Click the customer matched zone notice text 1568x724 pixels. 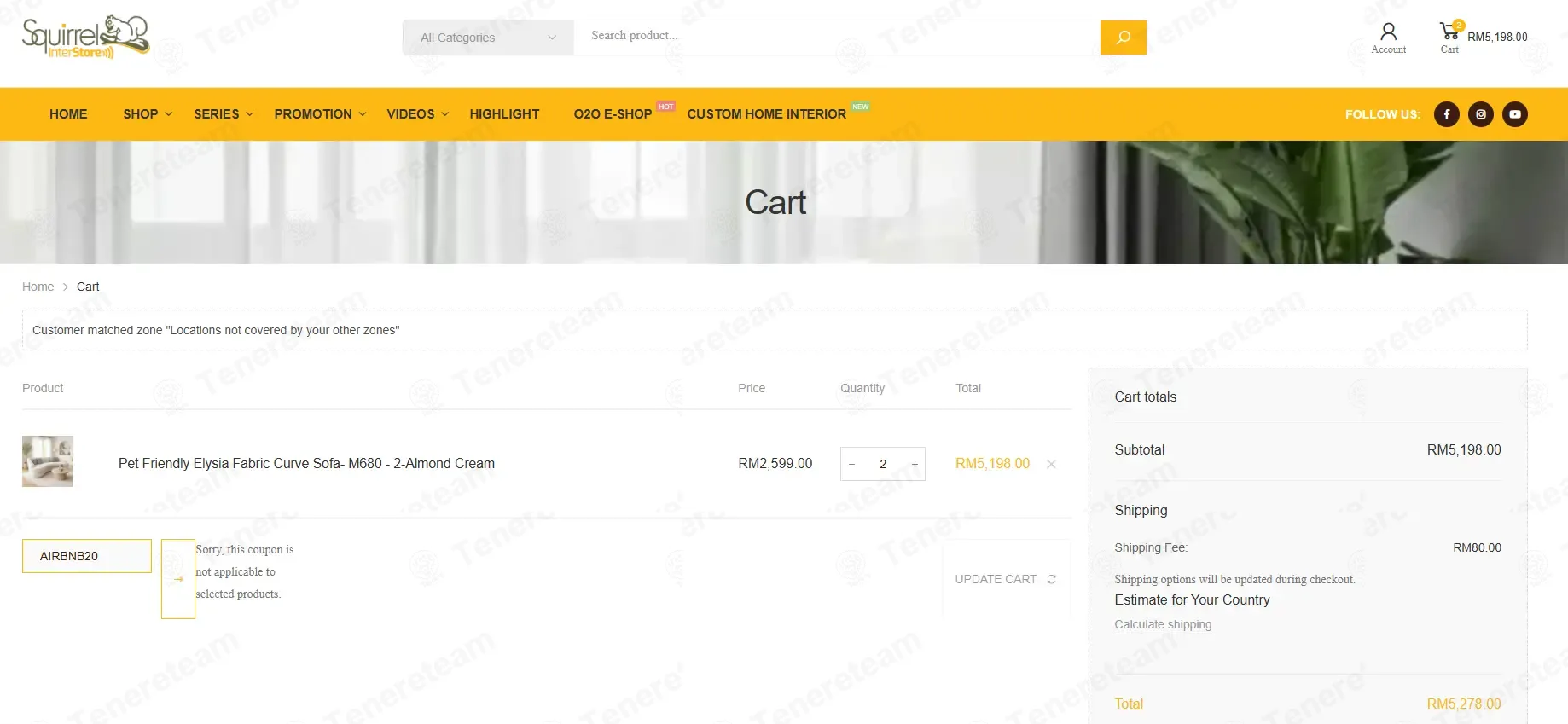coord(216,330)
